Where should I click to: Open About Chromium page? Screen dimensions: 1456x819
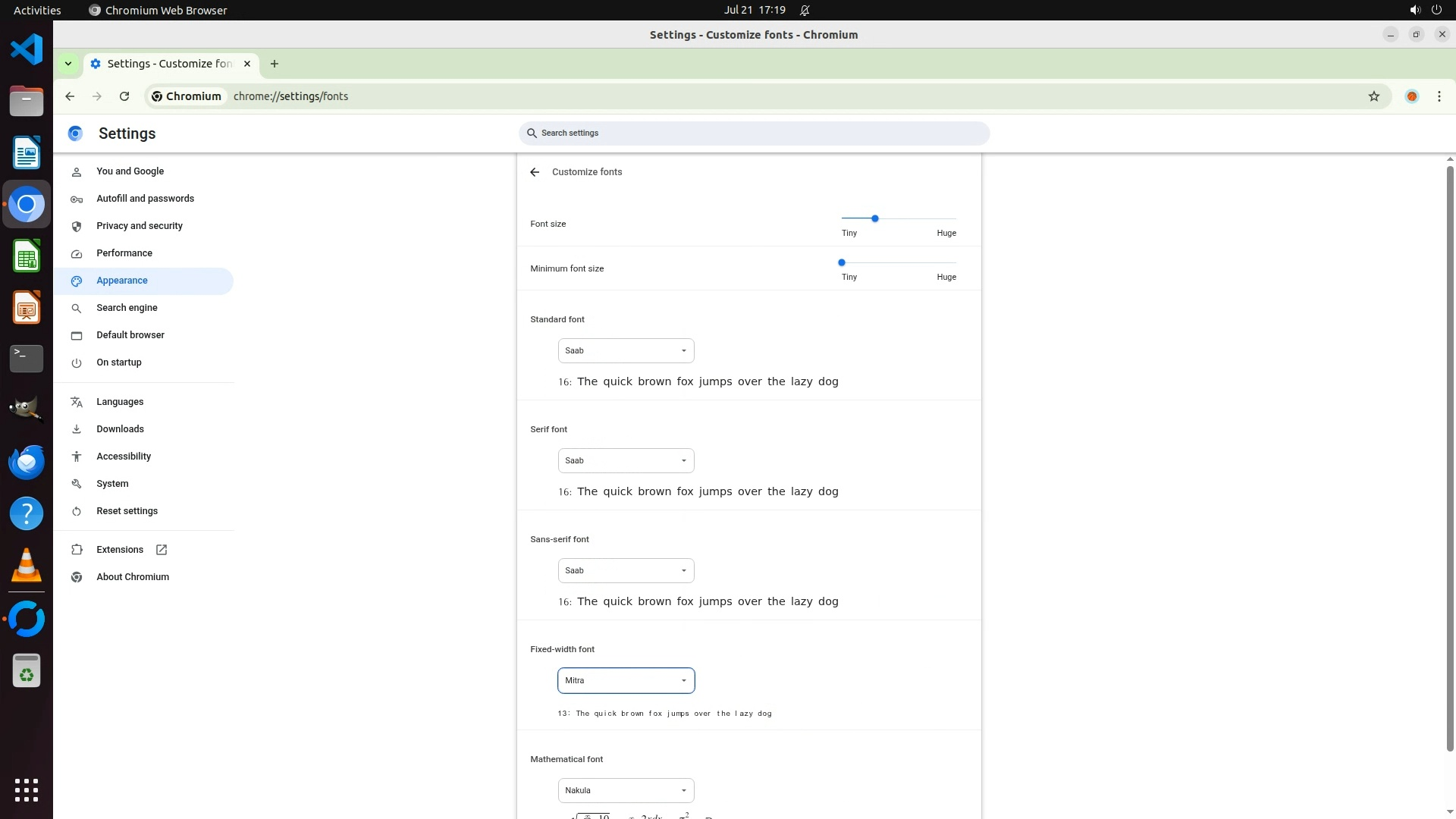click(133, 577)
